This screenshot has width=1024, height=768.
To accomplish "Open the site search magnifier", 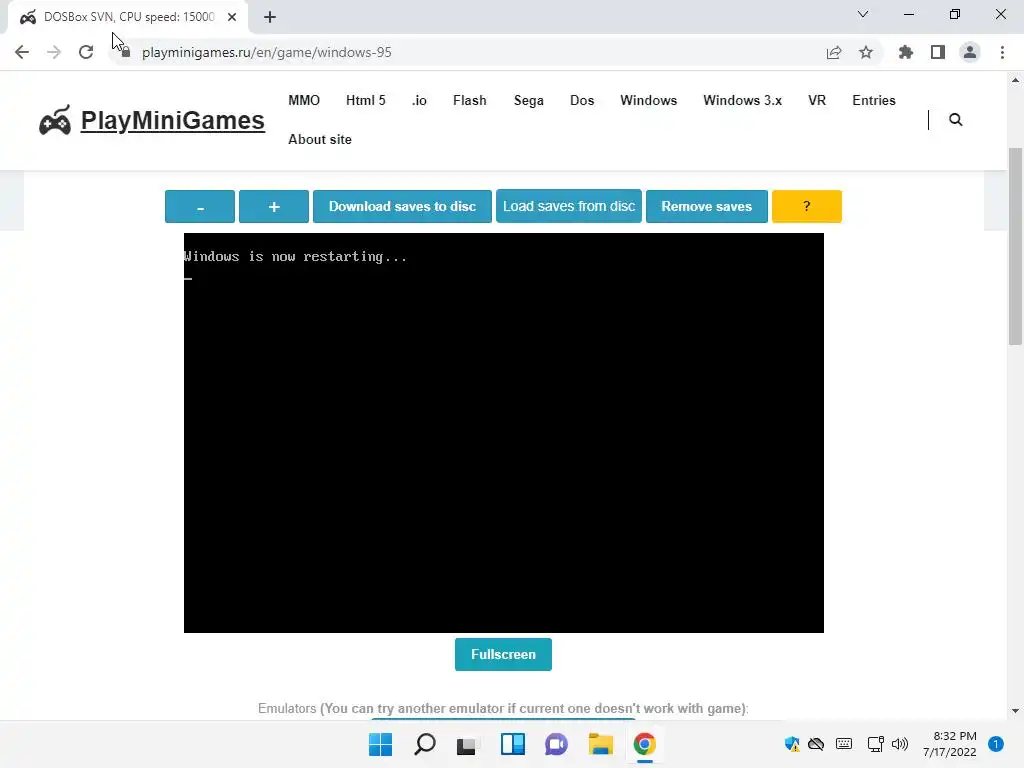I will 955,120.
